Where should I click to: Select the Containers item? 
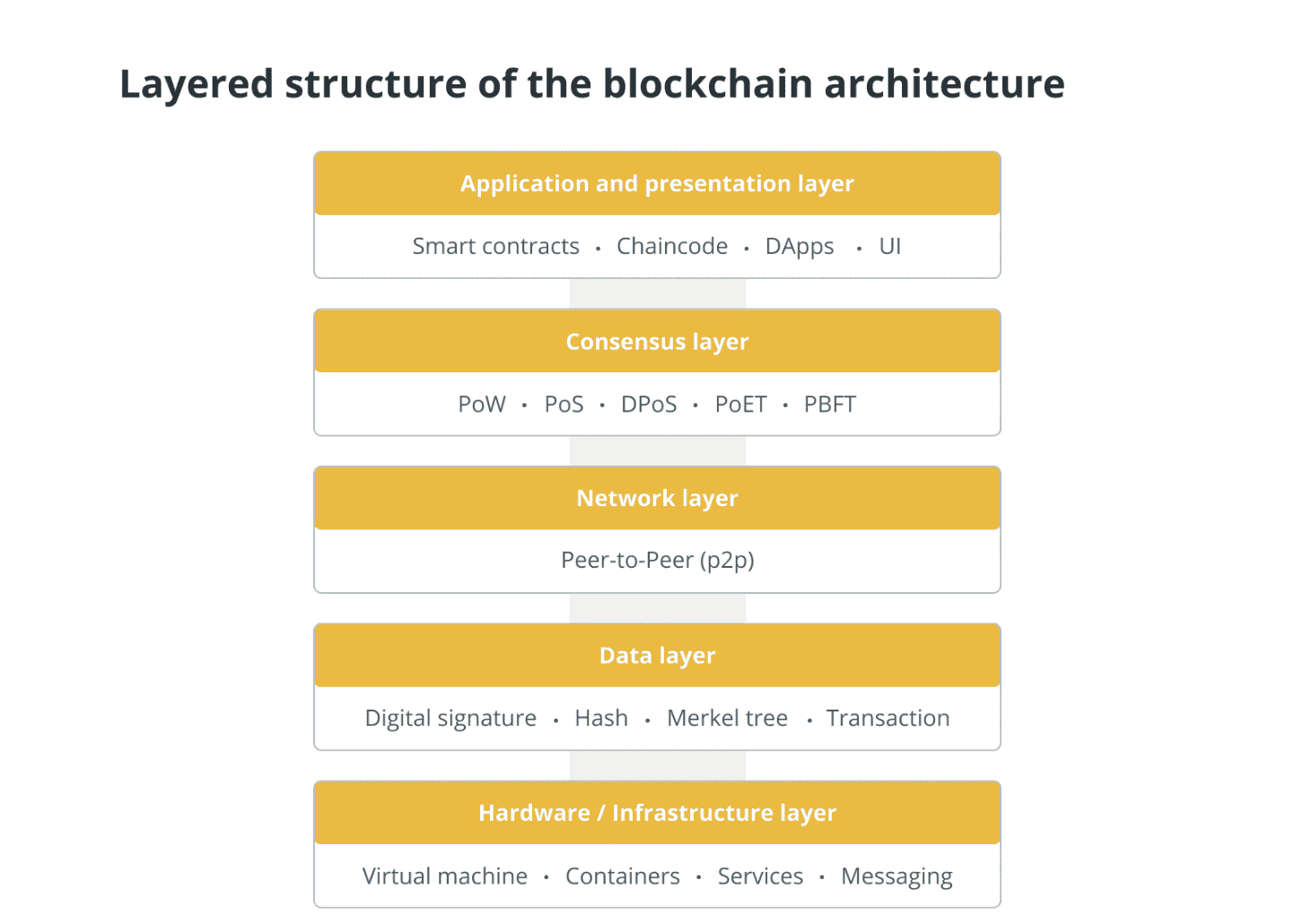(623, 876)
